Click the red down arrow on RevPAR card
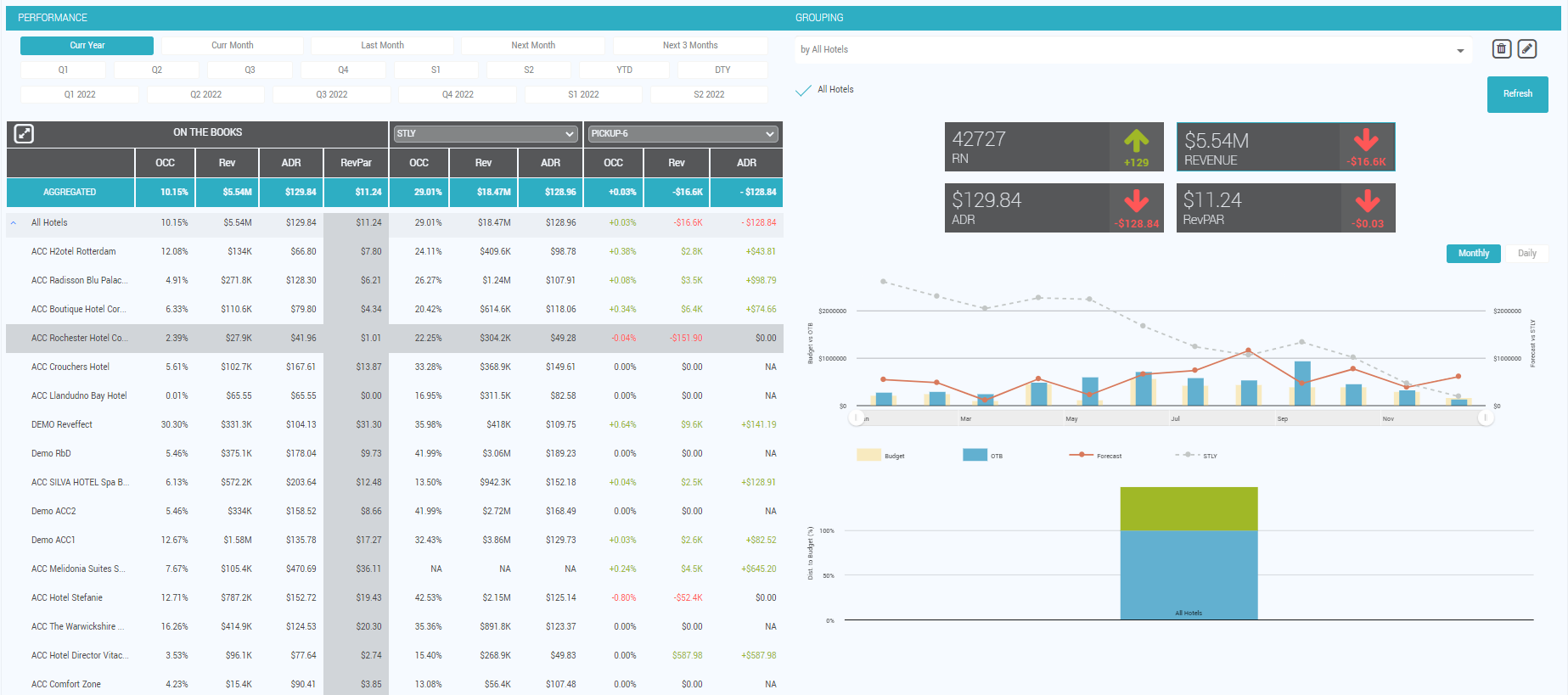This screenshot has width=1568, height=695. pos(1367,202)
